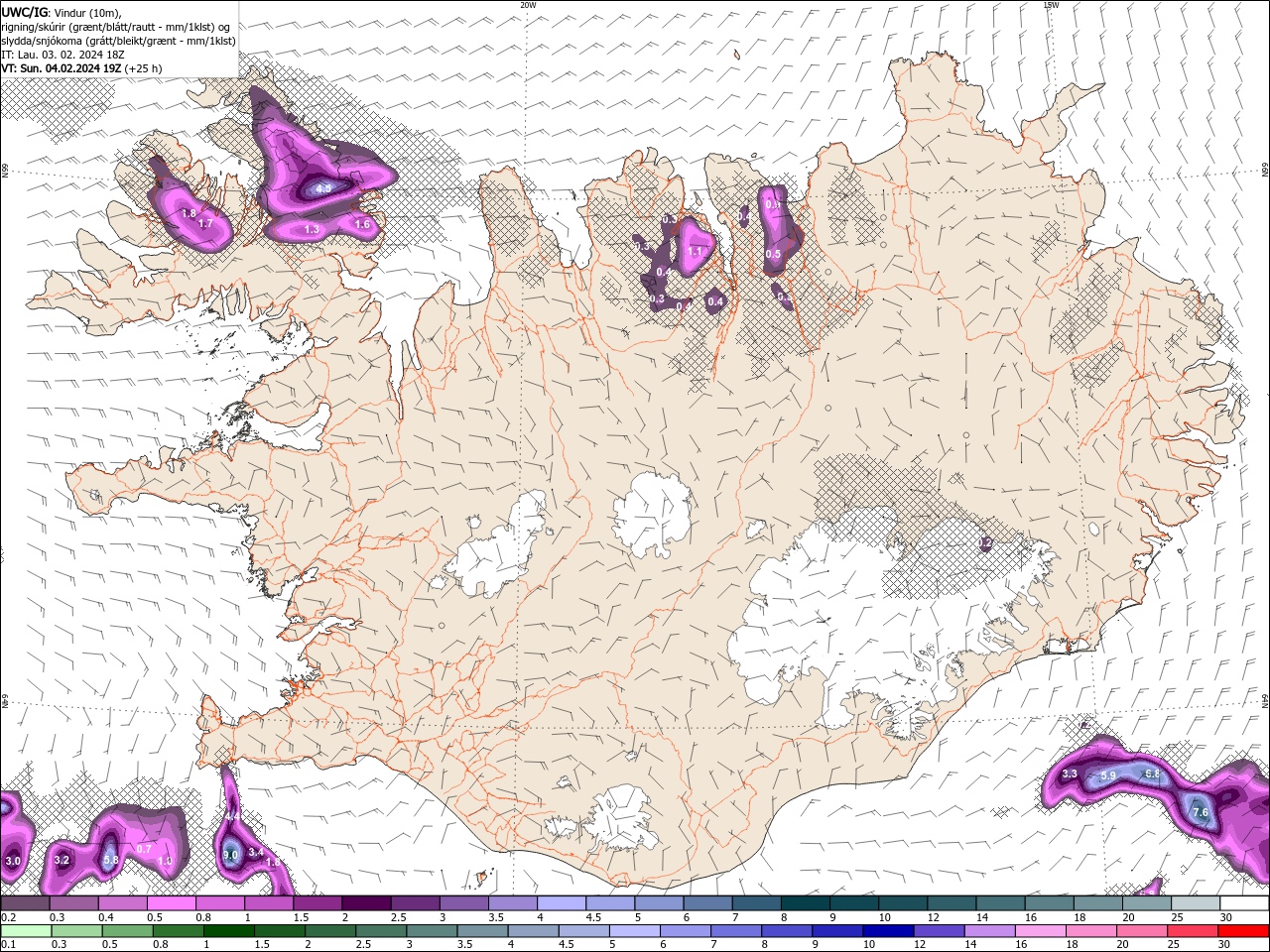Click the 3.5 label in the upper legend
The height and width of the screenshot is (952, 1270).
(x=496, y=918)
